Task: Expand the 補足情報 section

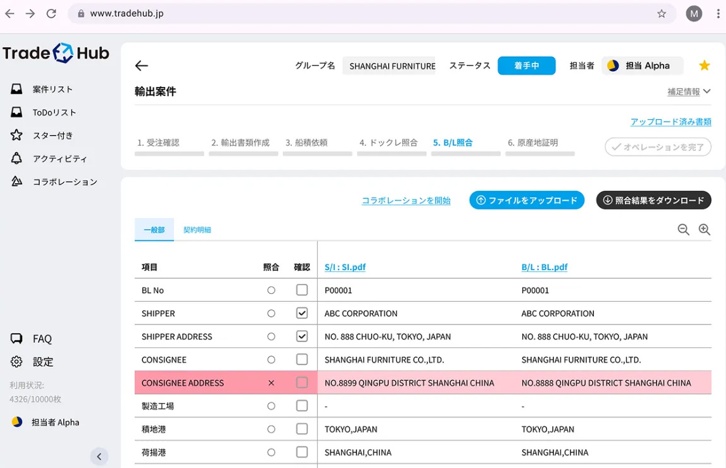Action: pyautogui.click(x=688, y=92)
